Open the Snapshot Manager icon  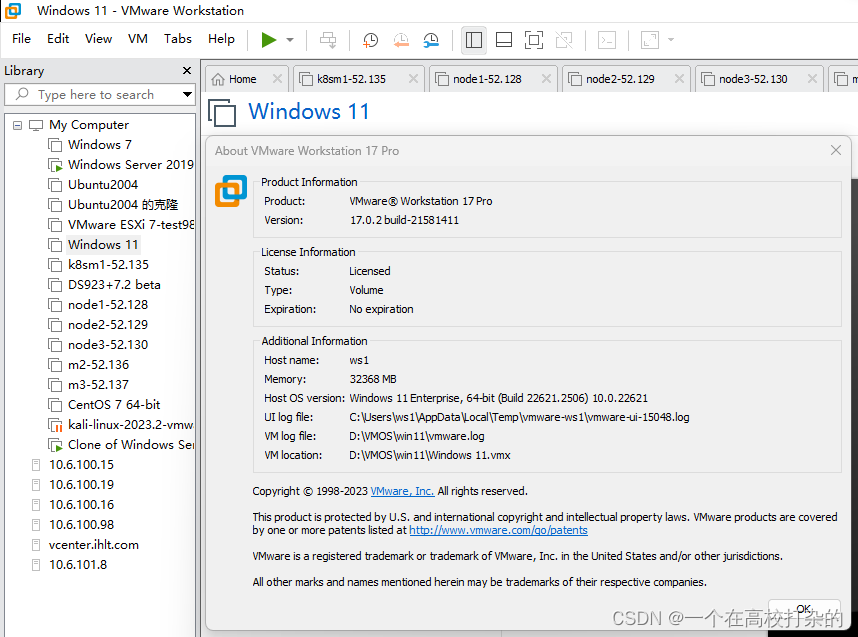pos(431,40)
